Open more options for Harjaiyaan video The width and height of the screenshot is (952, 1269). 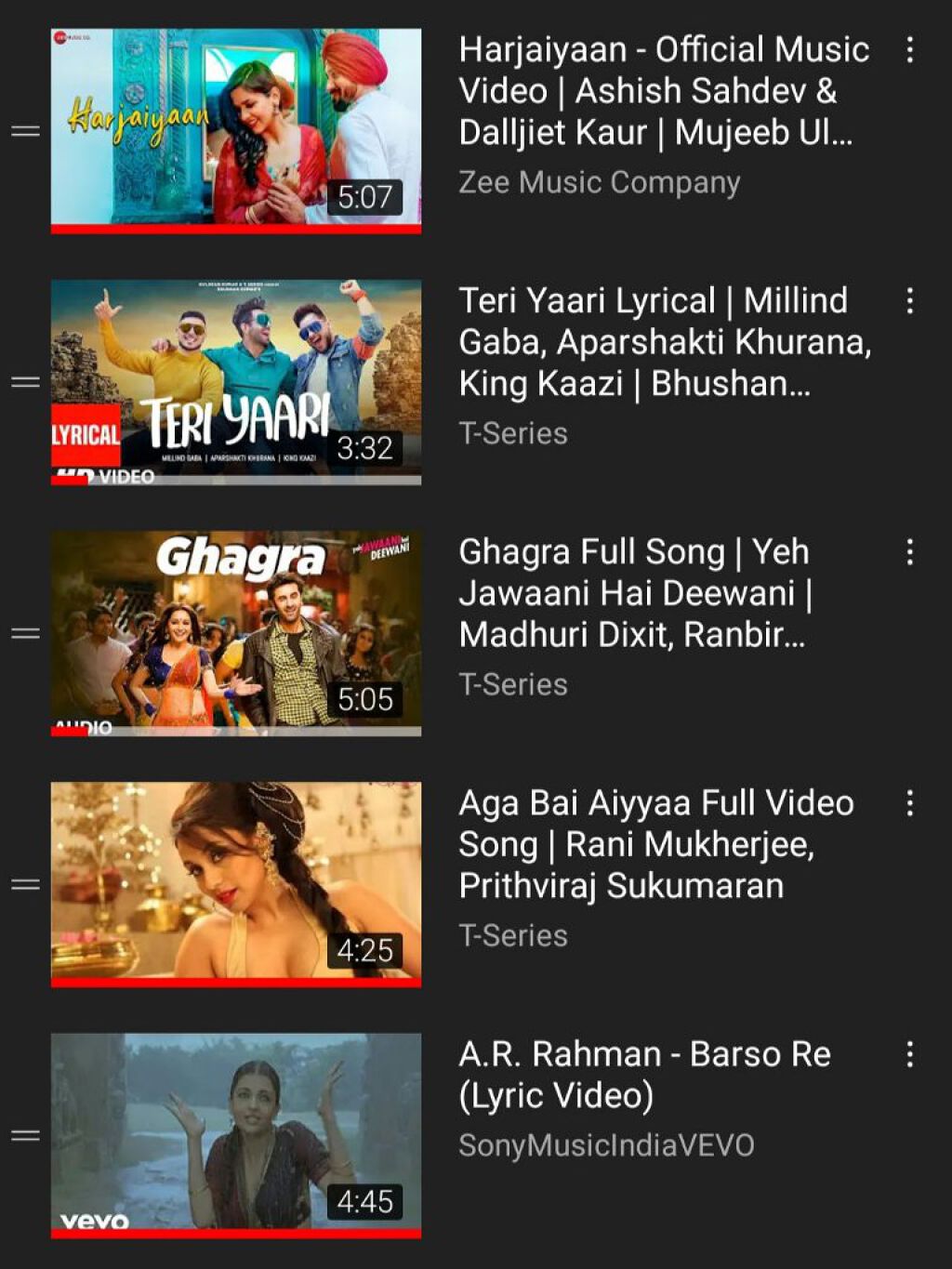point(909,49)
